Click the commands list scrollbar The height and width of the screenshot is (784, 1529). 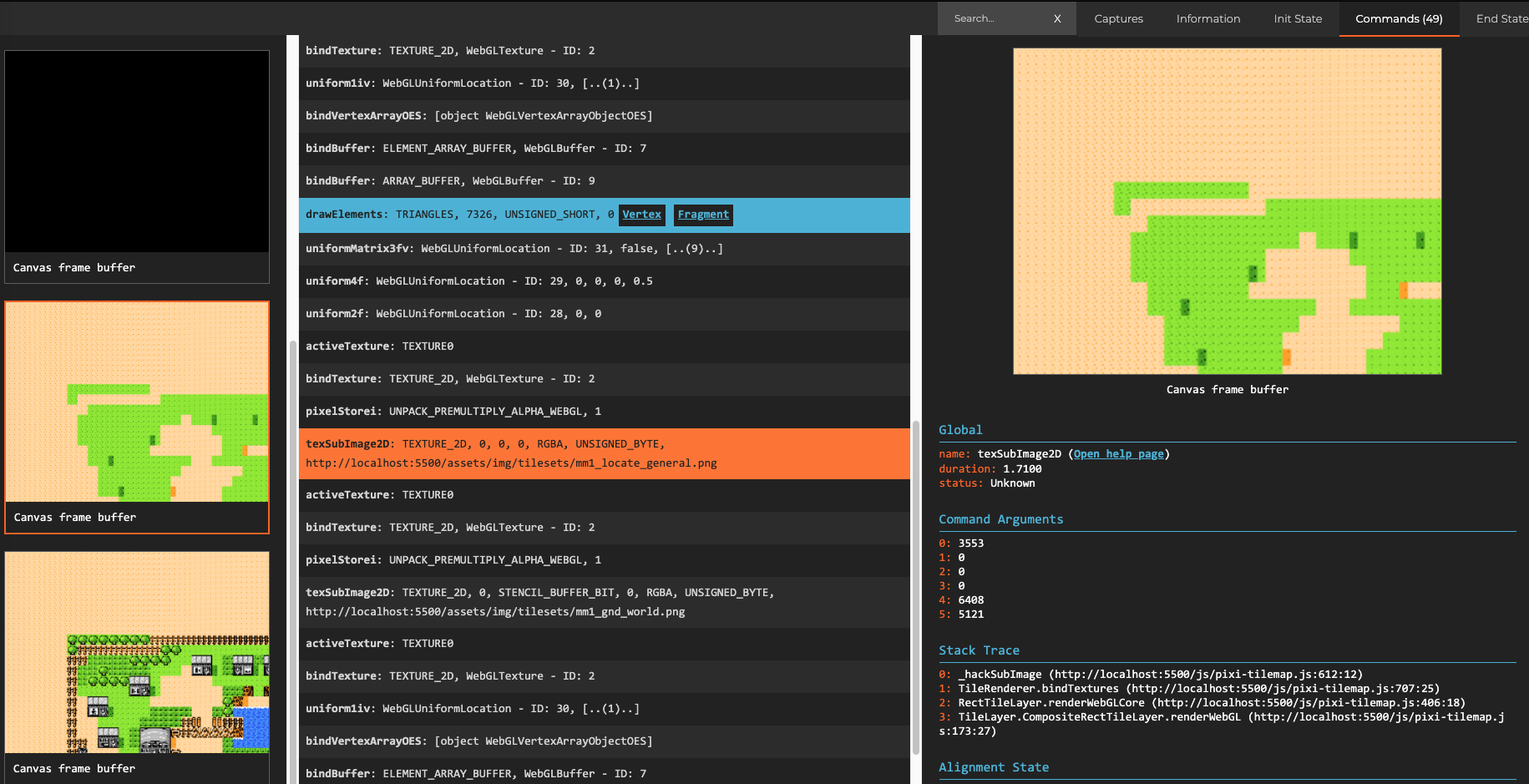point(916,587)
